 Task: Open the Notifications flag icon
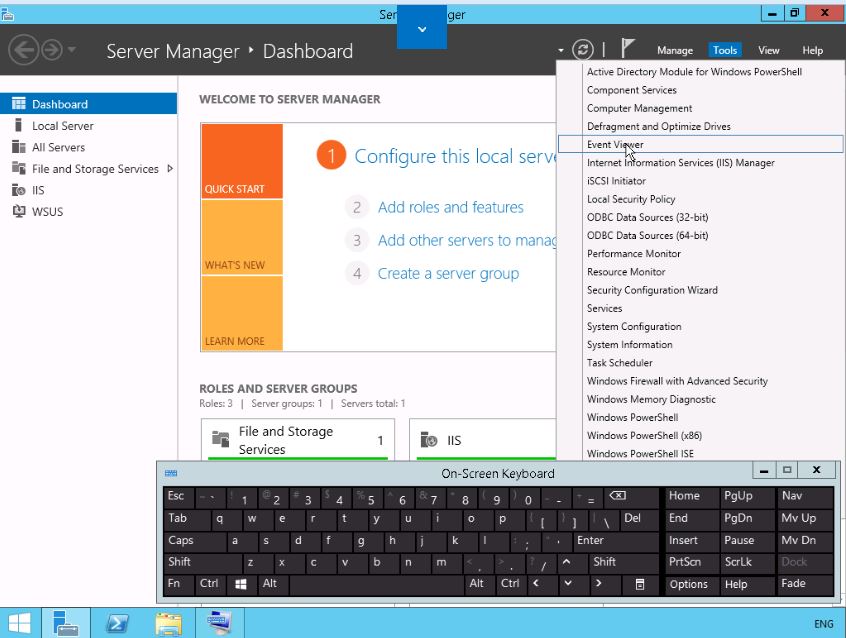(x=628, y=50)
